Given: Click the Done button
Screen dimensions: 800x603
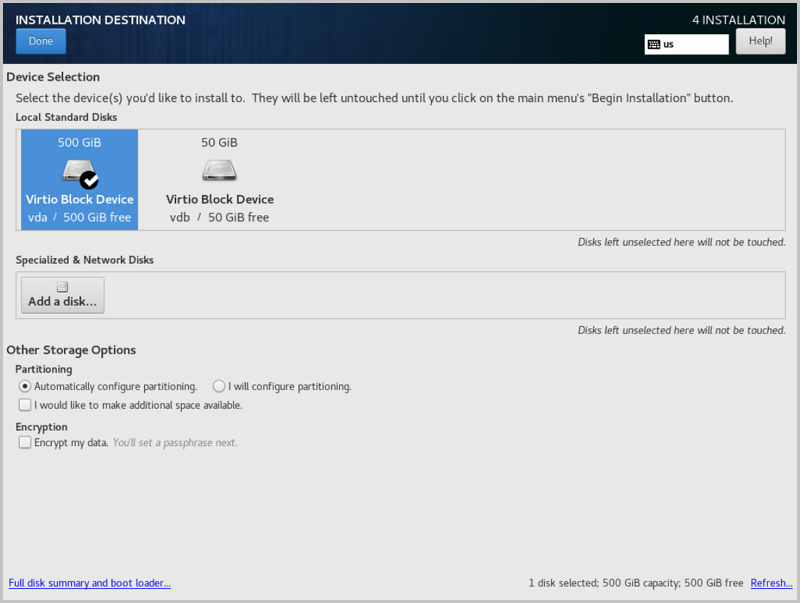Looking at the screenshot, I should [x=40, y=41].
